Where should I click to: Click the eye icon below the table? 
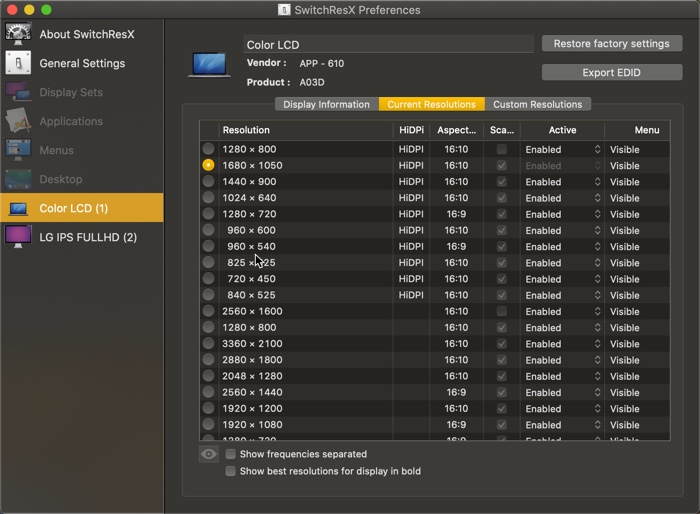pyautogui.click(x=208, y=454)
